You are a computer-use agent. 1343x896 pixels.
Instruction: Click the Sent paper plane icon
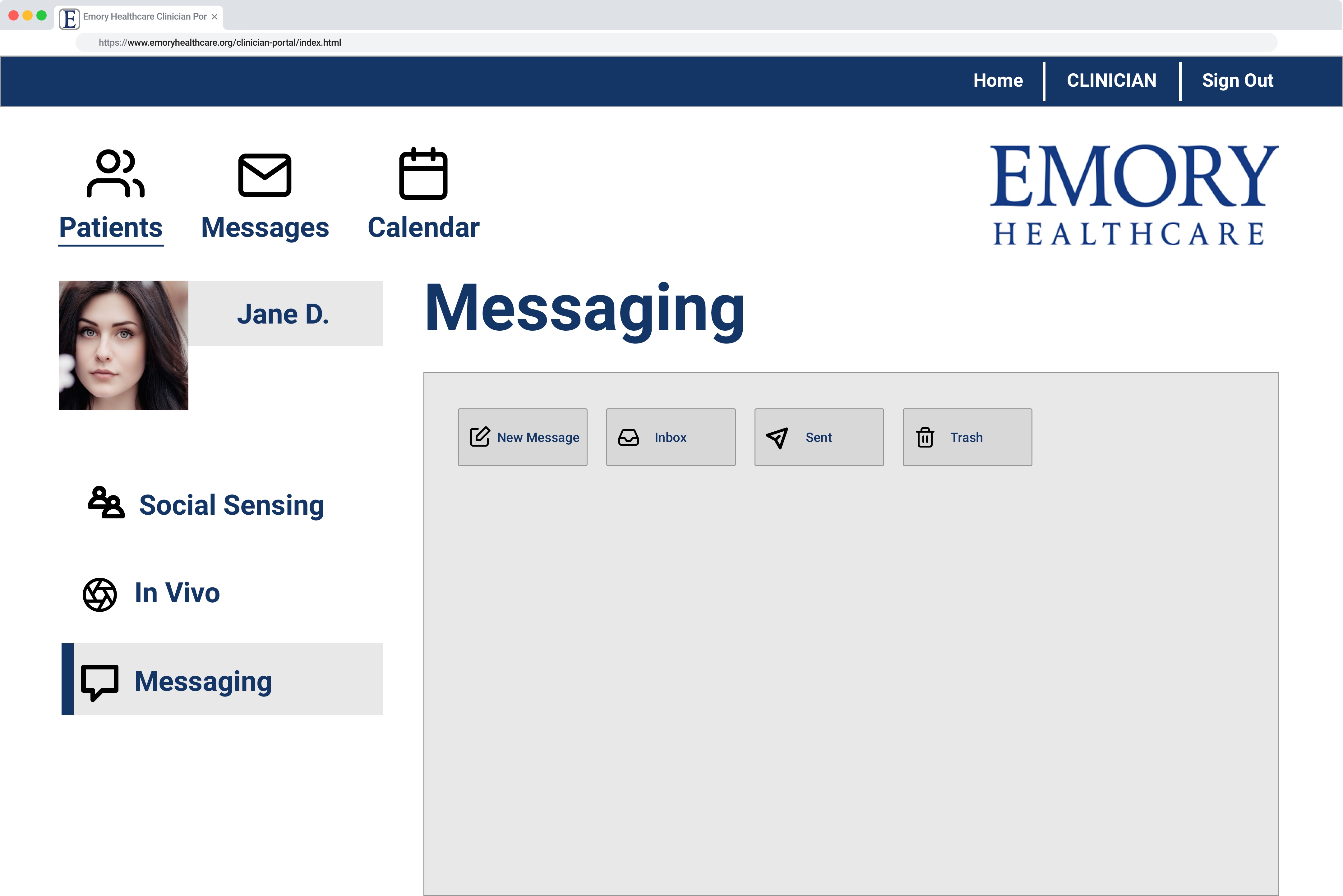[x=777, y=438]
